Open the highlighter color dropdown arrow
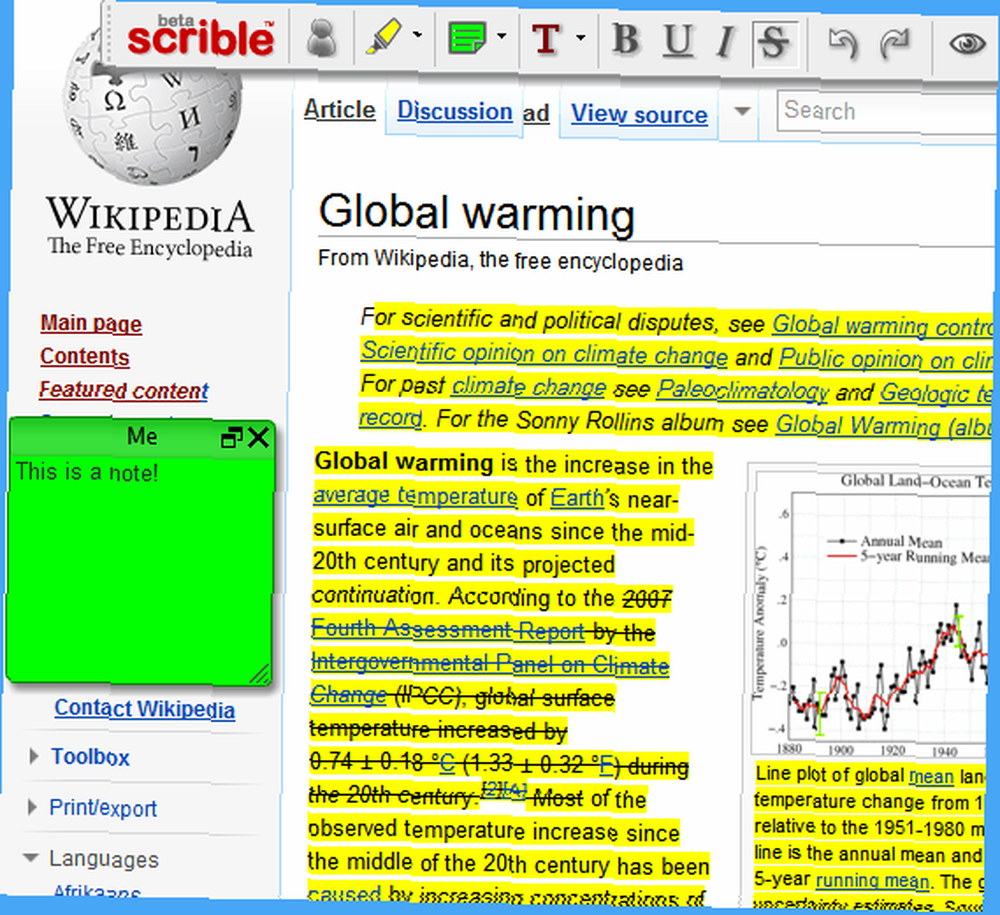Viewport: 1000px width, 915px height. tap(418, 35)
